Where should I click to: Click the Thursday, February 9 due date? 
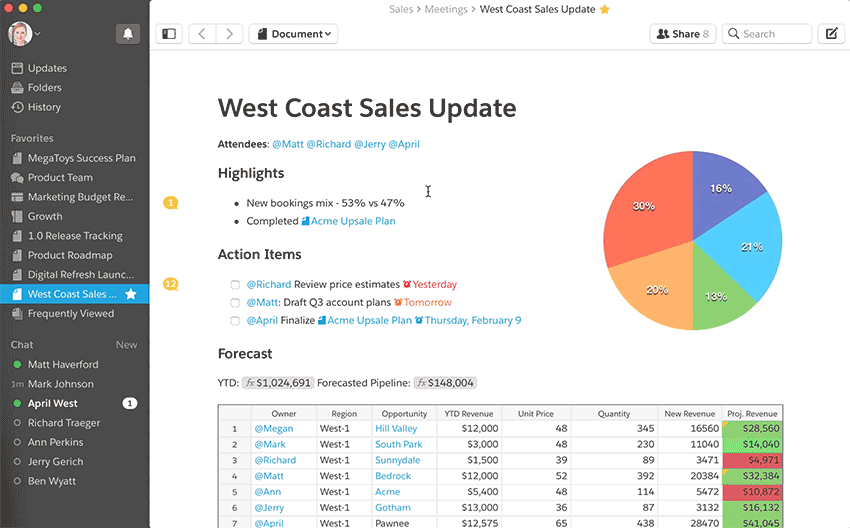coord(472,321)
